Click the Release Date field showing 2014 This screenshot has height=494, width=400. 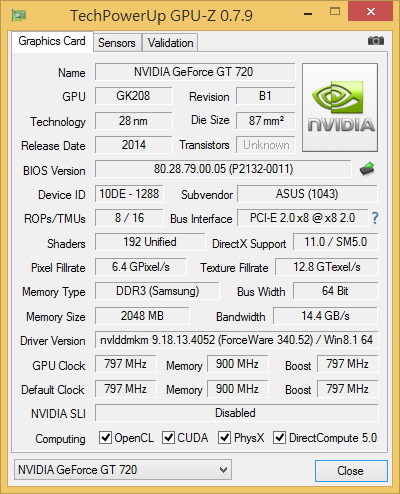point(134,145)
